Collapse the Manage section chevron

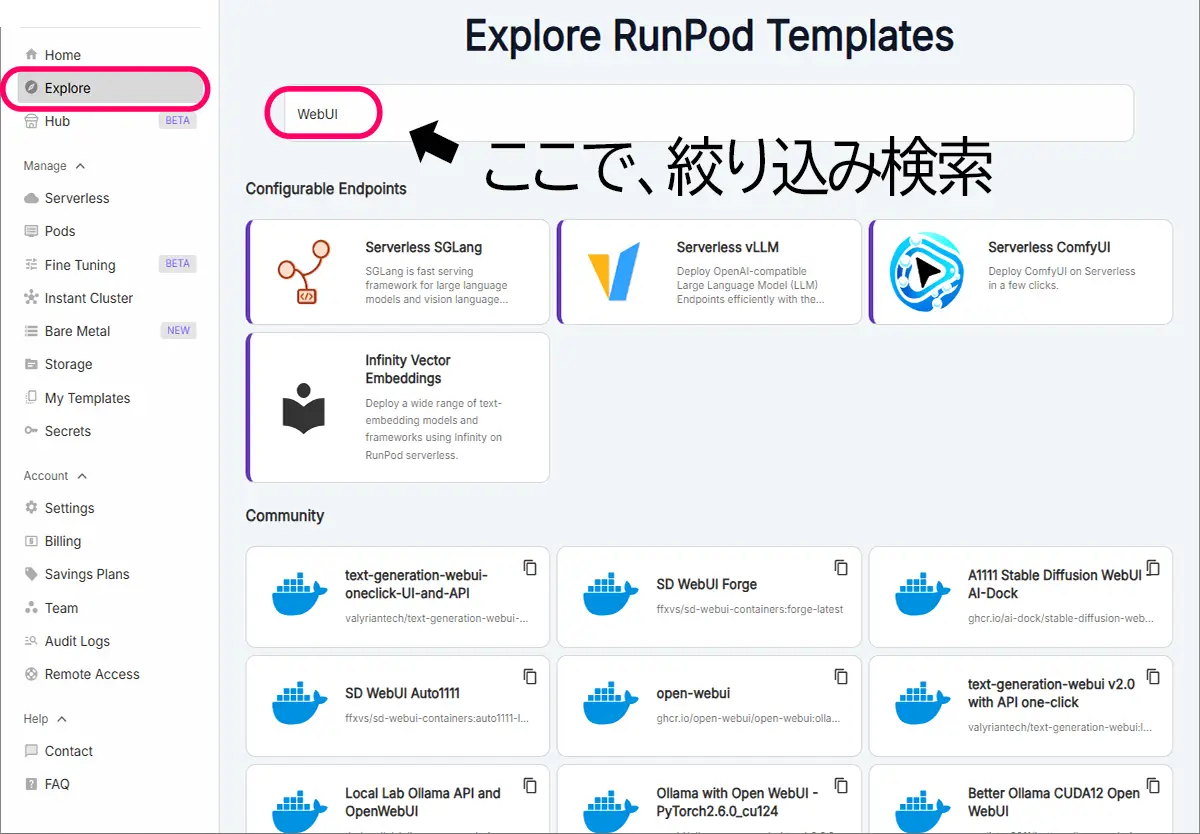click(x=81, y=166)
